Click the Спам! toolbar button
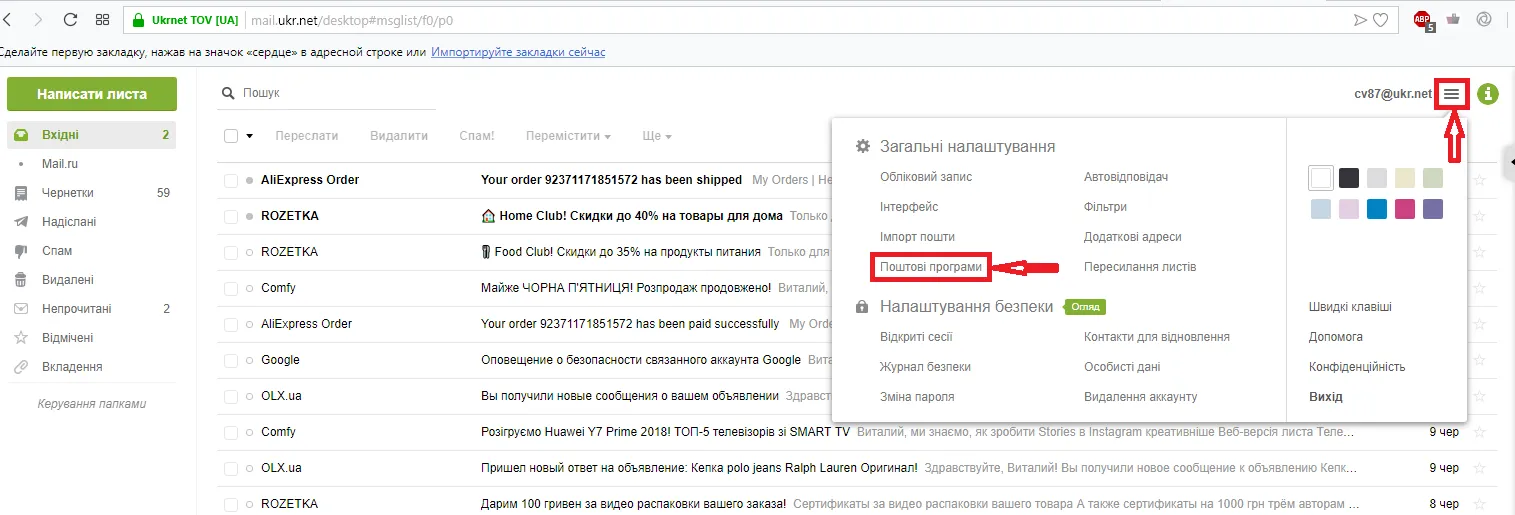 coord(477,136)
